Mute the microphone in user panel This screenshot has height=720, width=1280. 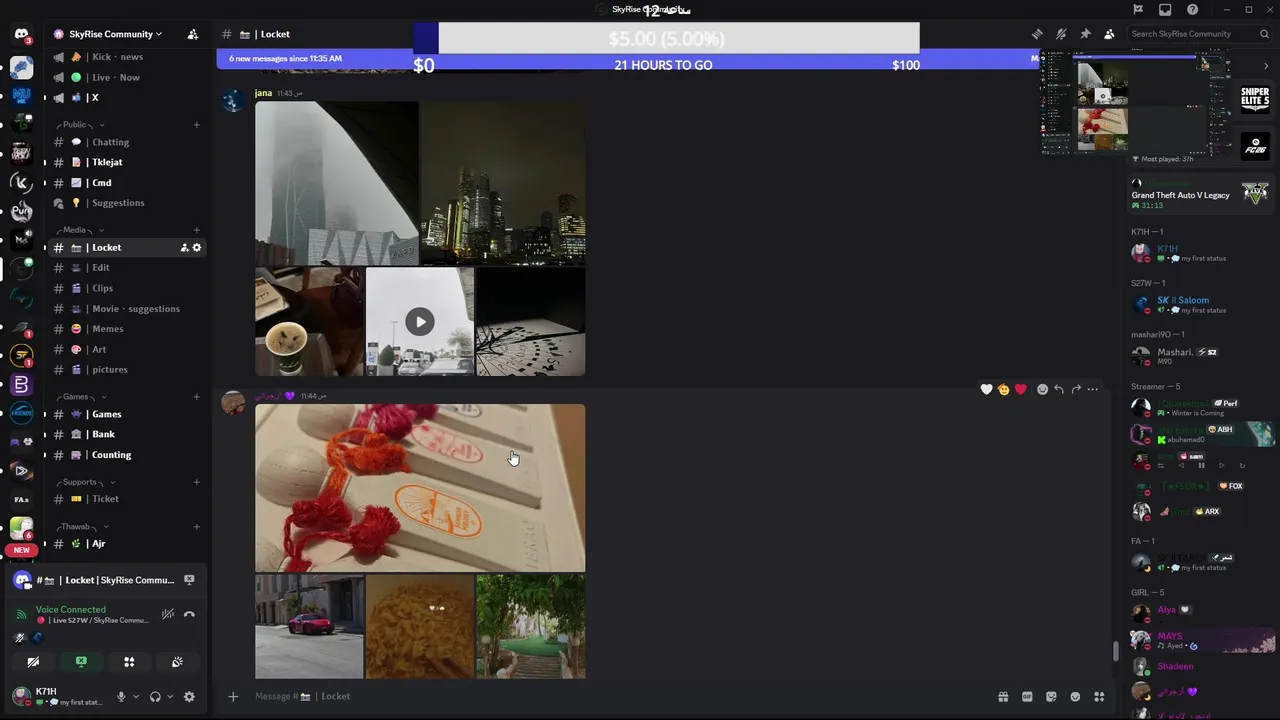point(121,697)
